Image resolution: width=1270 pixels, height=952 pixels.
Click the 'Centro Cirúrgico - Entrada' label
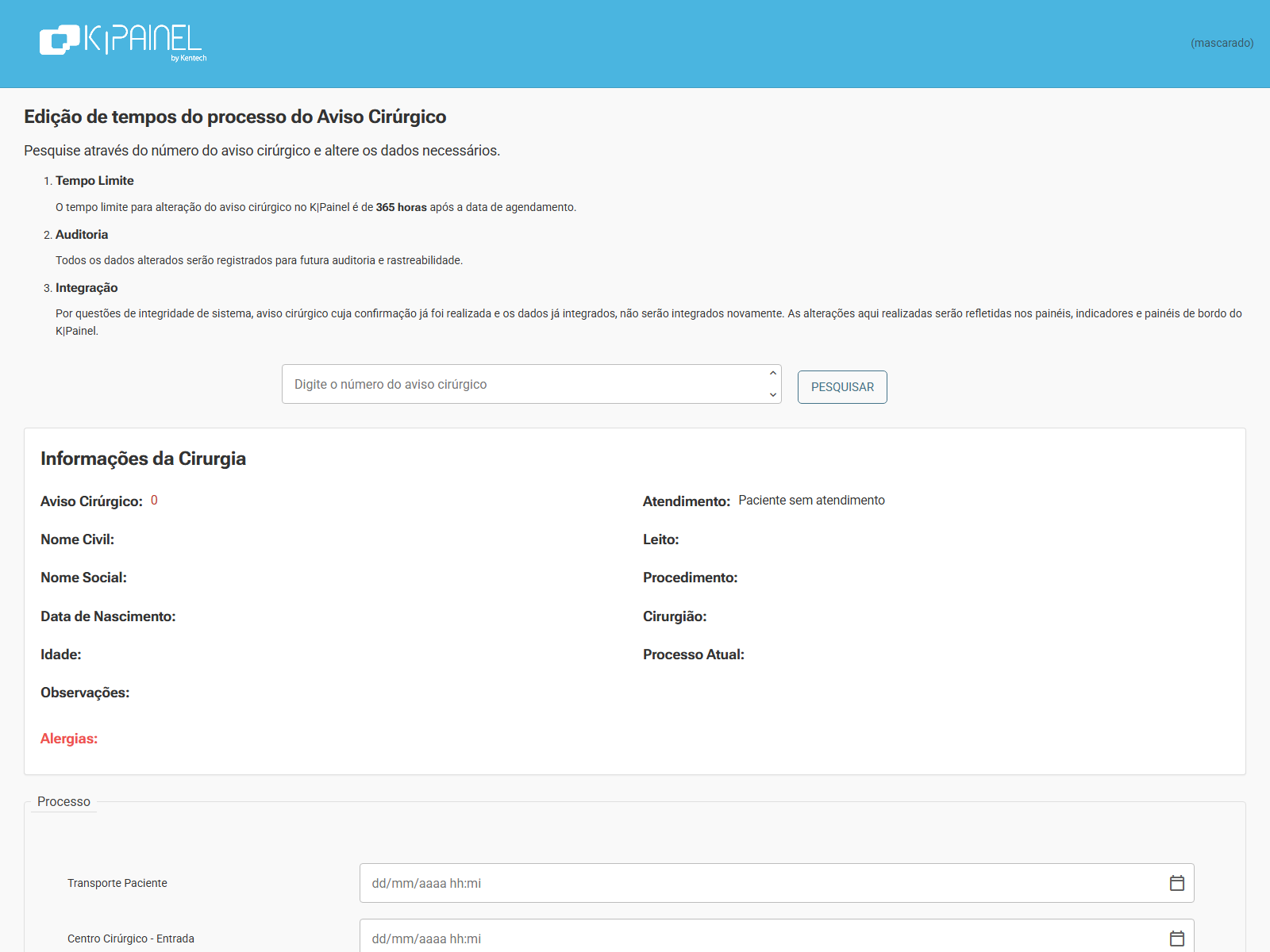[131, 939]
